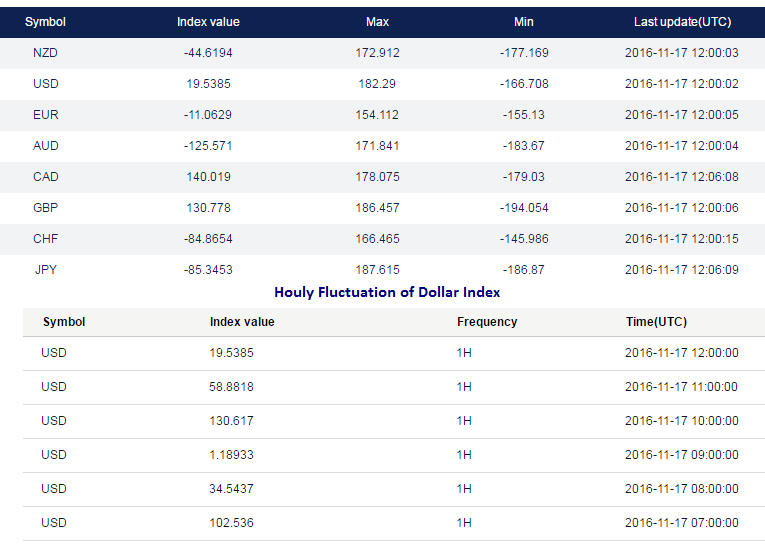Select the CHF currency symbol
The height and width of the screenshot is (544, 765).
click(45, 239)
